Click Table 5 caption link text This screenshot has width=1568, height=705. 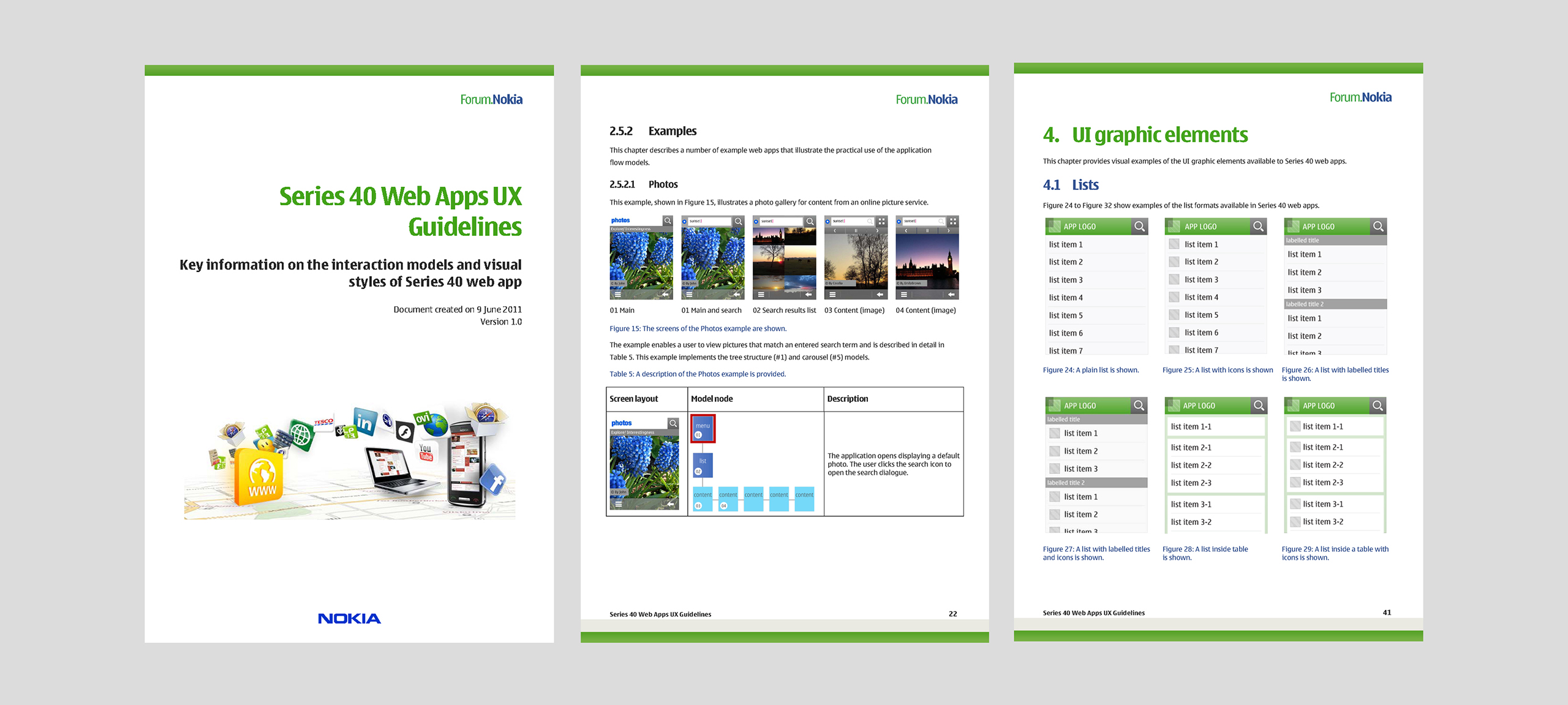click(697, 374)
